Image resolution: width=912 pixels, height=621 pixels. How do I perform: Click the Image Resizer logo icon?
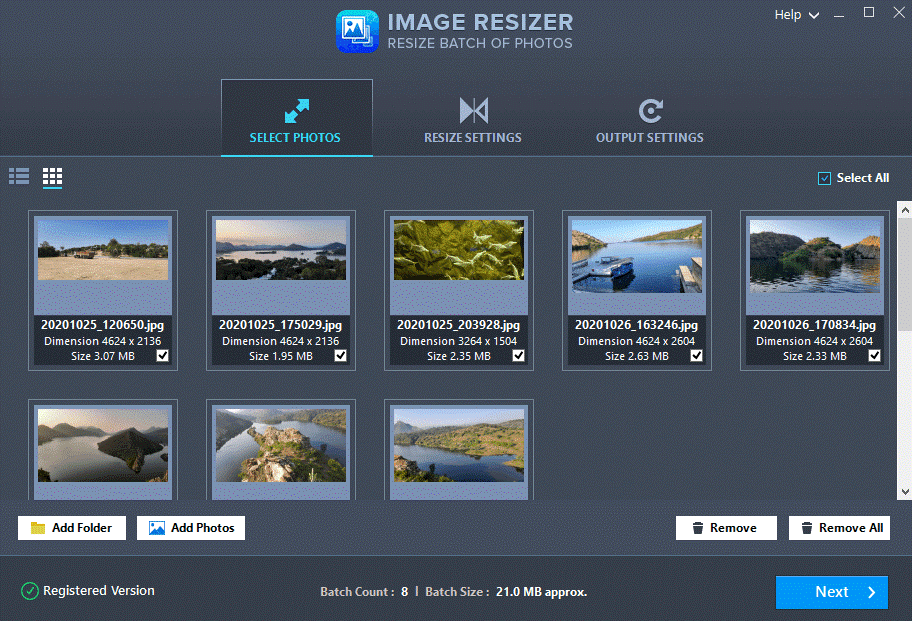(x=357, y=31)
